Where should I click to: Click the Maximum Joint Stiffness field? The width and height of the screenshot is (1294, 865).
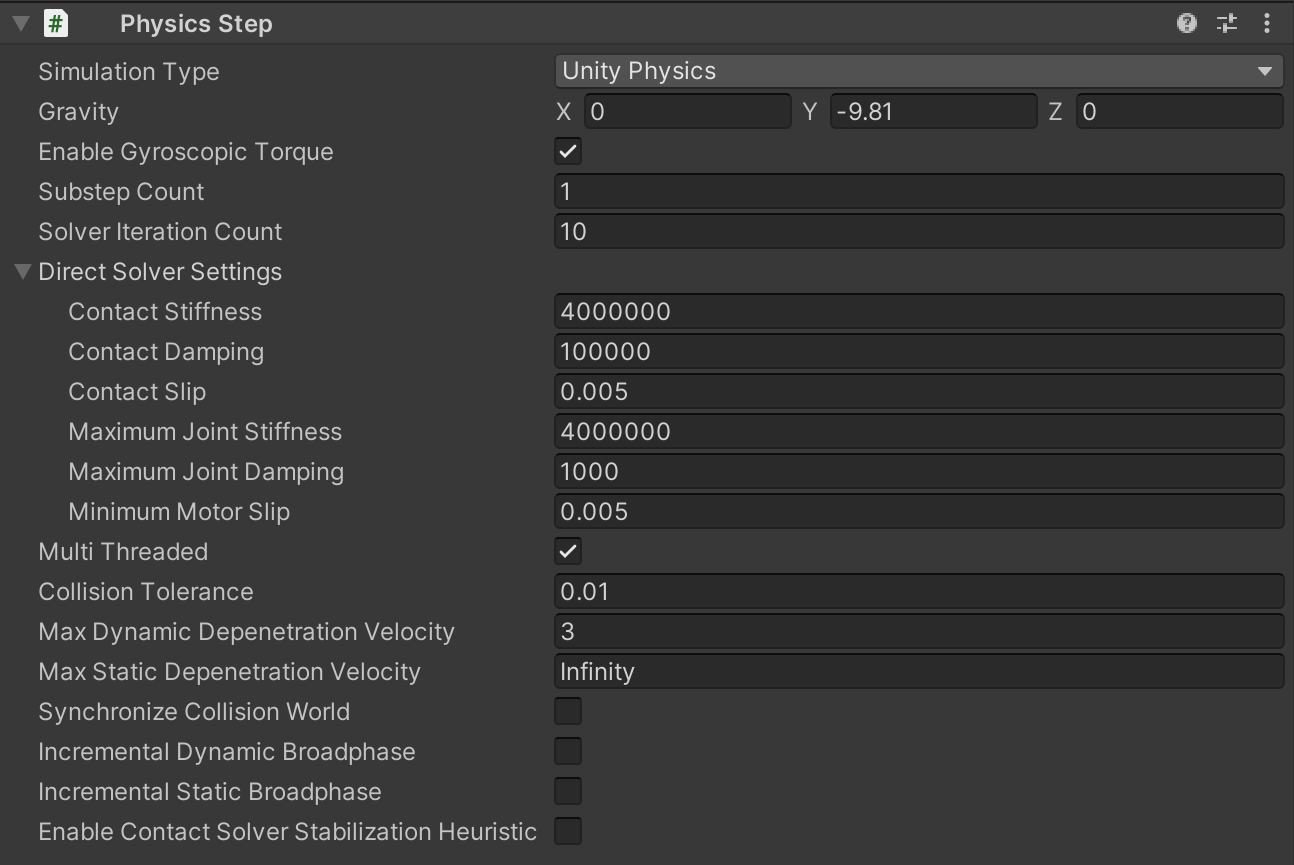pos(919,431)
